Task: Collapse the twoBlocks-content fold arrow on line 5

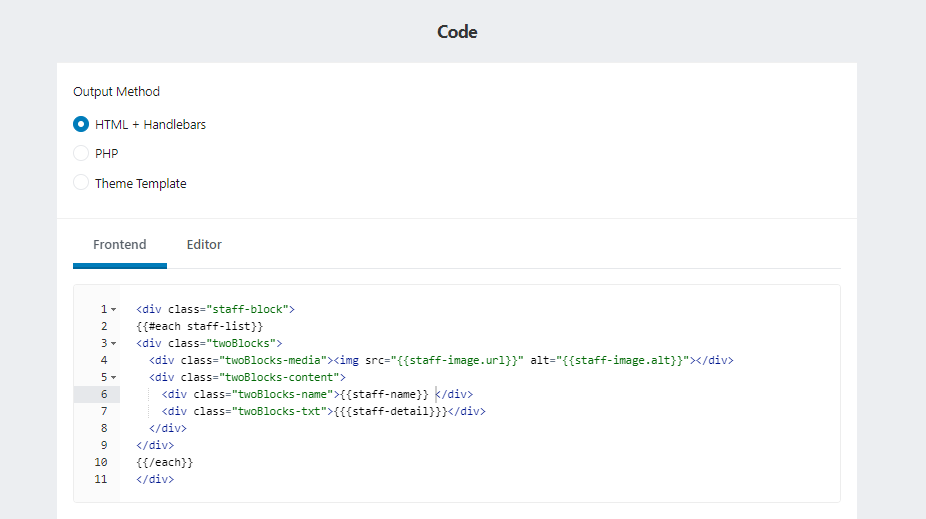Action: tap(114, 378)
